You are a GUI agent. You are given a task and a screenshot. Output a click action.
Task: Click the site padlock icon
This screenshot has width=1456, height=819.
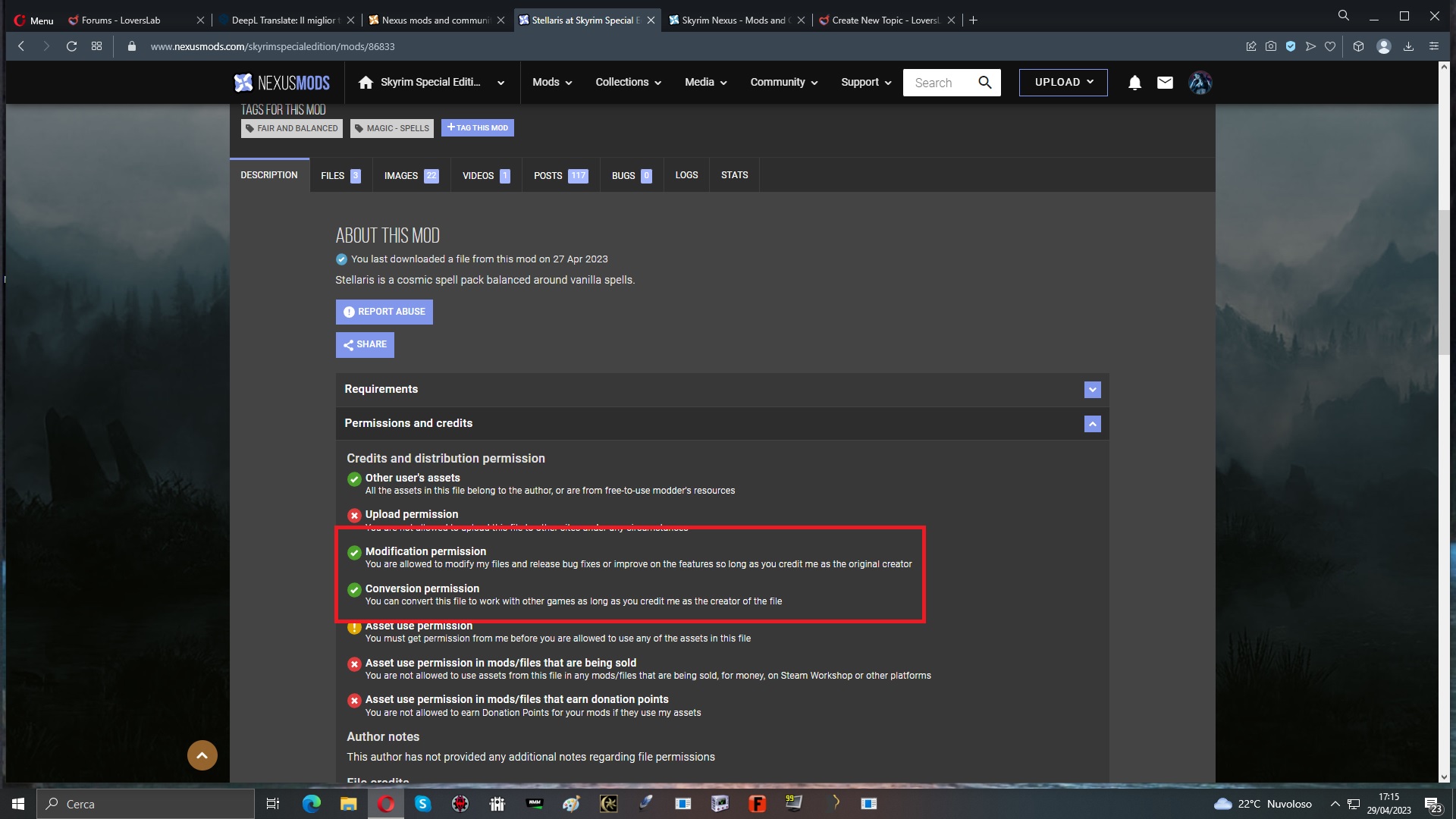[132, 46]
